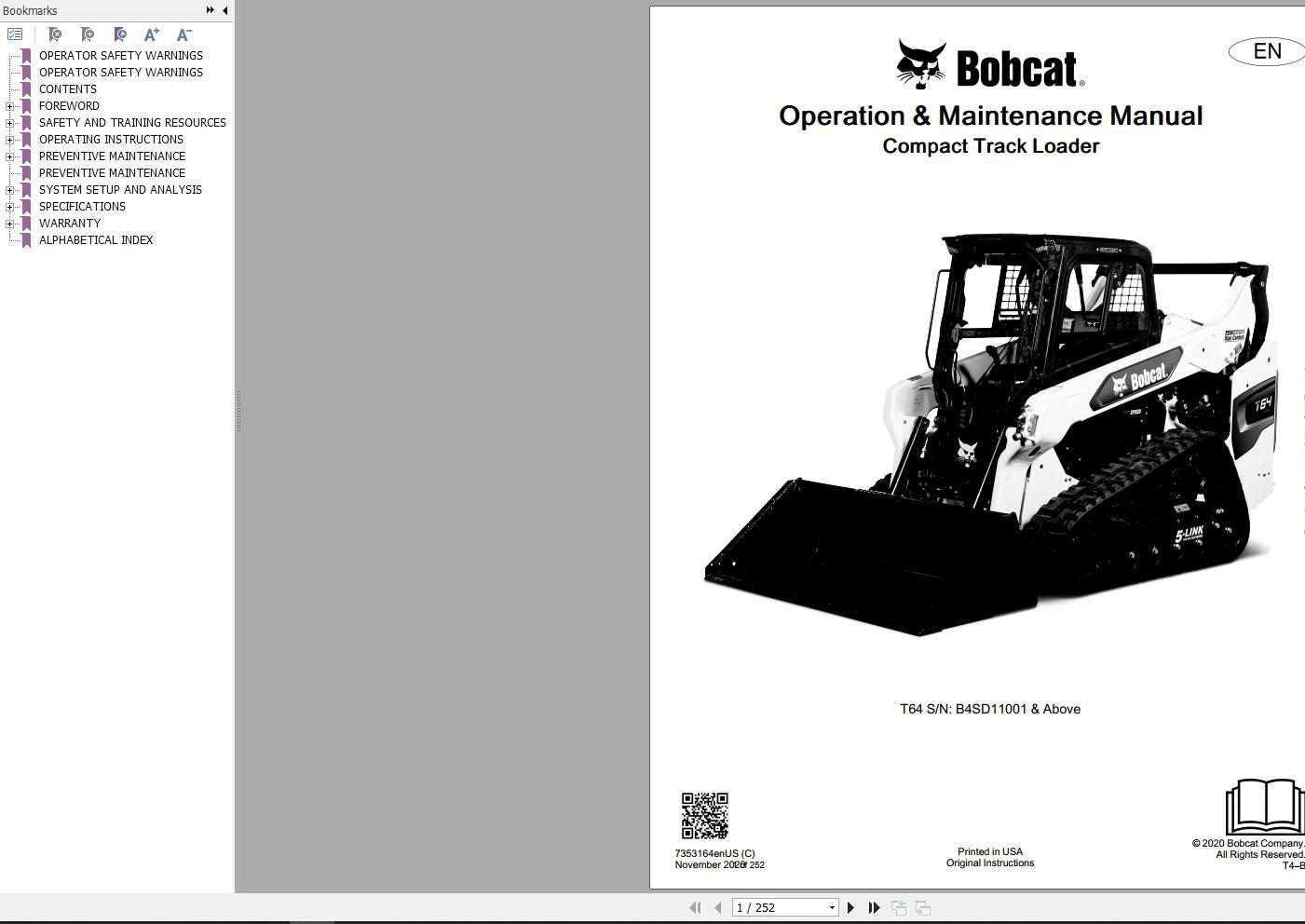
Task: Delete the selected bookmark
Action: 54,34
